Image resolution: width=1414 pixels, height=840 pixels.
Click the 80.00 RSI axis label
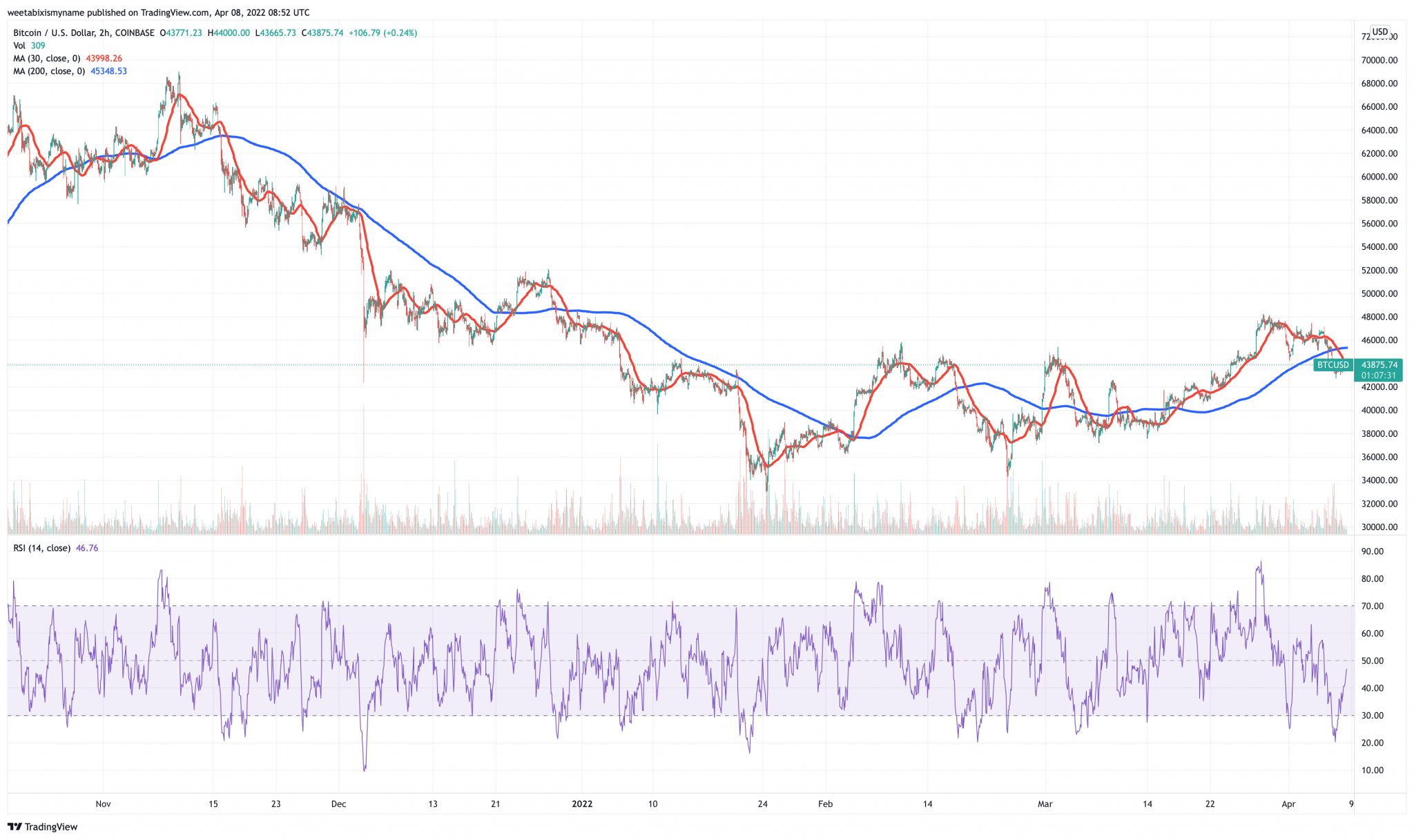point(1372,578)
